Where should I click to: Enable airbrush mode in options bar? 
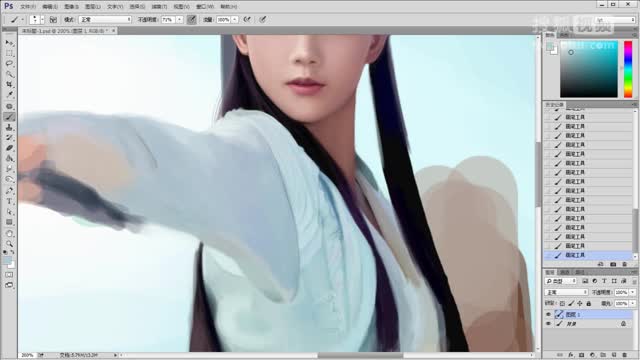point(247,20)
